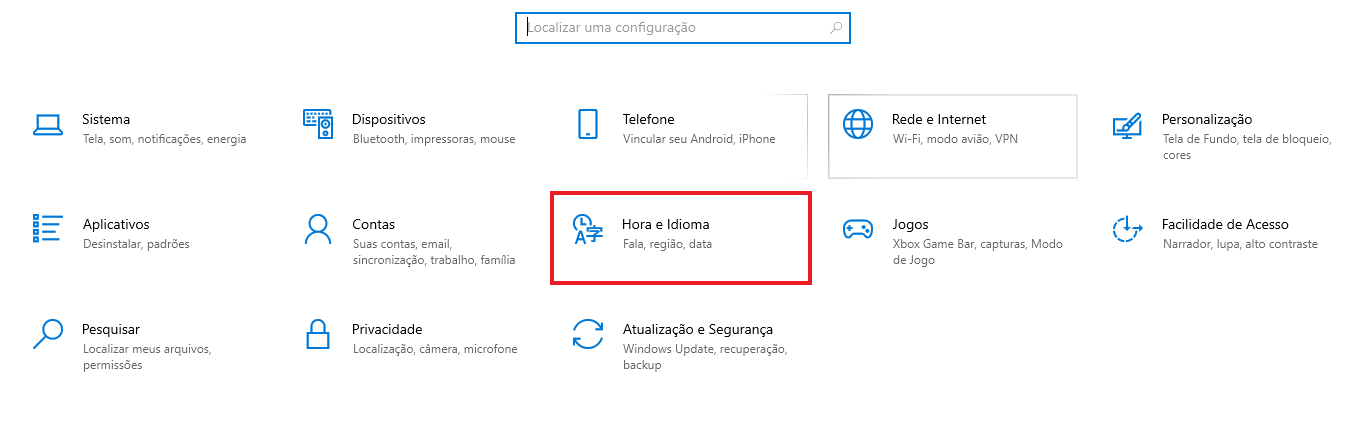The height and width of the screenshot is (424, 1366).
Task: Open the Privacidade padlock icon
Action: (x=317, y=333)
